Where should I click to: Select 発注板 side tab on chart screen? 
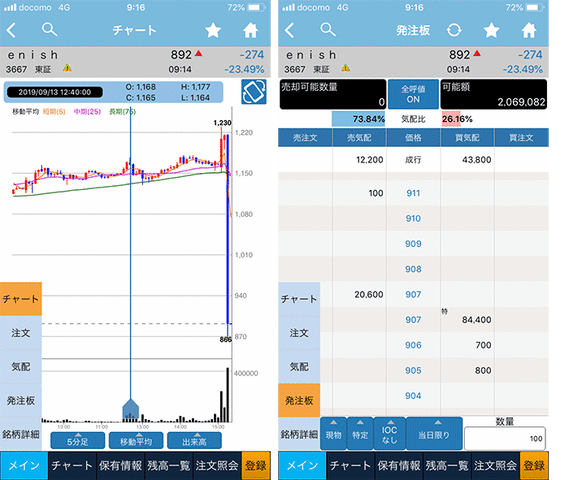(x=21, y=400)
